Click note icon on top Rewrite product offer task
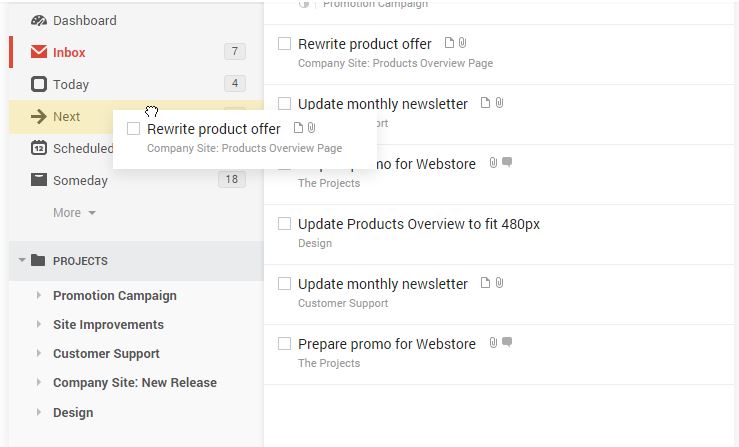 click(x=449, y=43)
